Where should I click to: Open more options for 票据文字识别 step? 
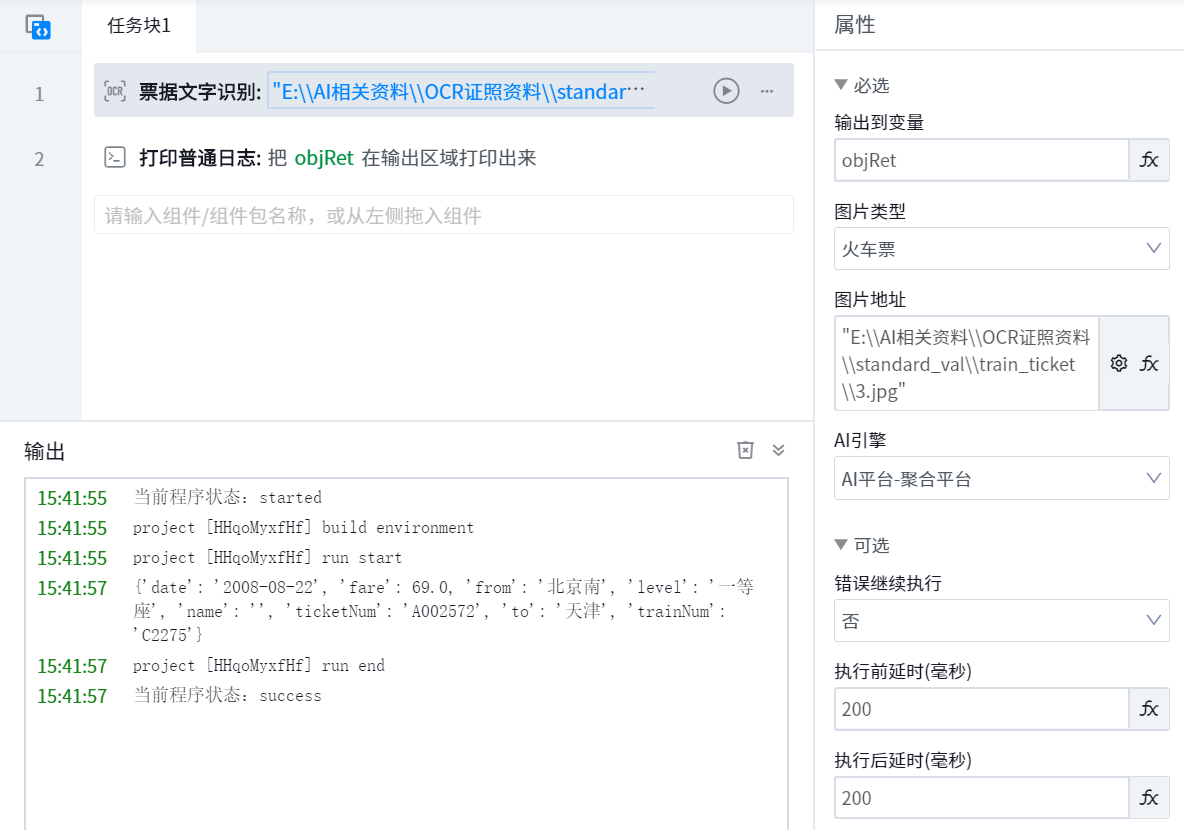pos(767,91)
